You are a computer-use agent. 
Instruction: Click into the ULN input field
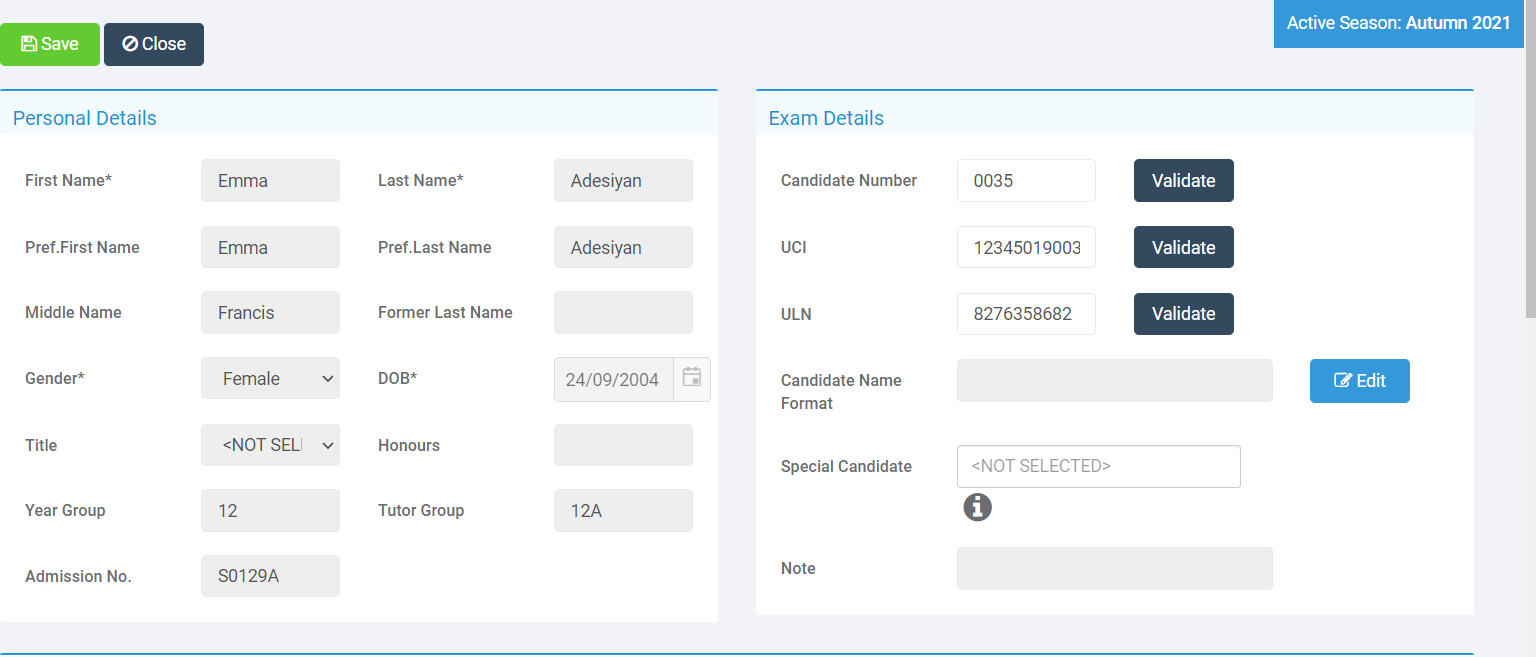pos(1026,313)
